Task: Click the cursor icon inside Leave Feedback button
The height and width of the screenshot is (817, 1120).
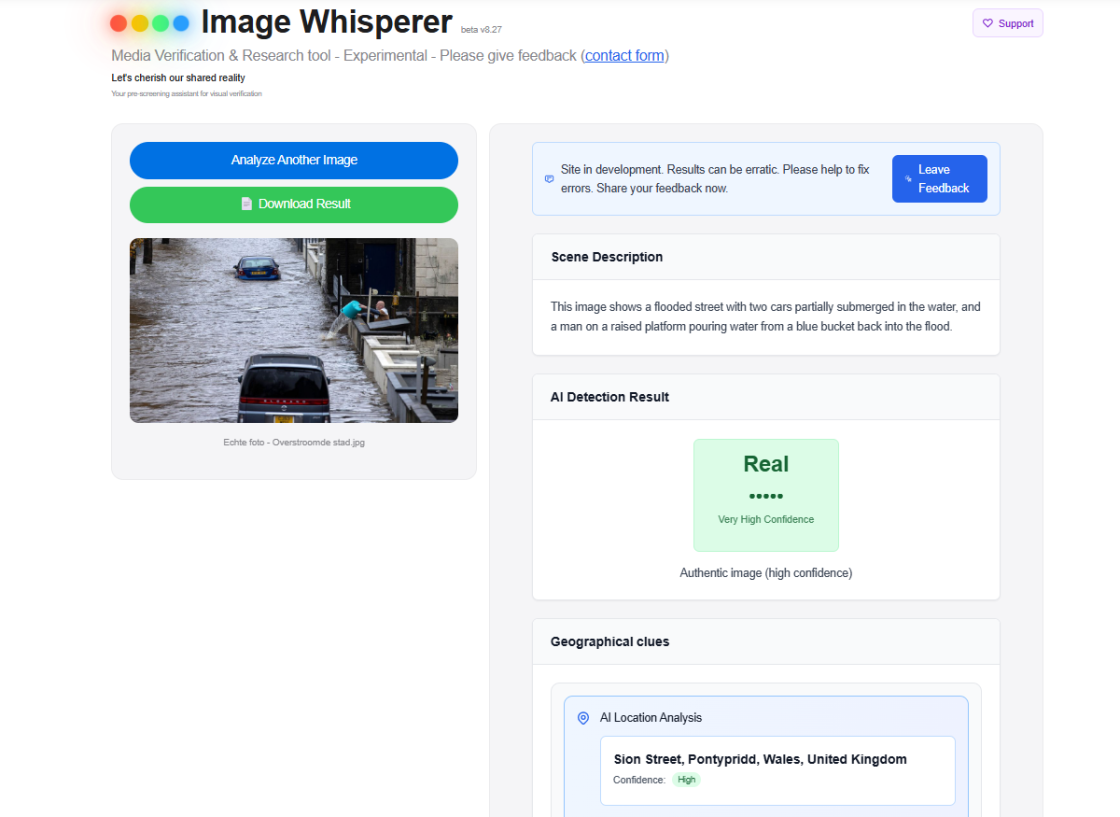Action: pos(907,178)
